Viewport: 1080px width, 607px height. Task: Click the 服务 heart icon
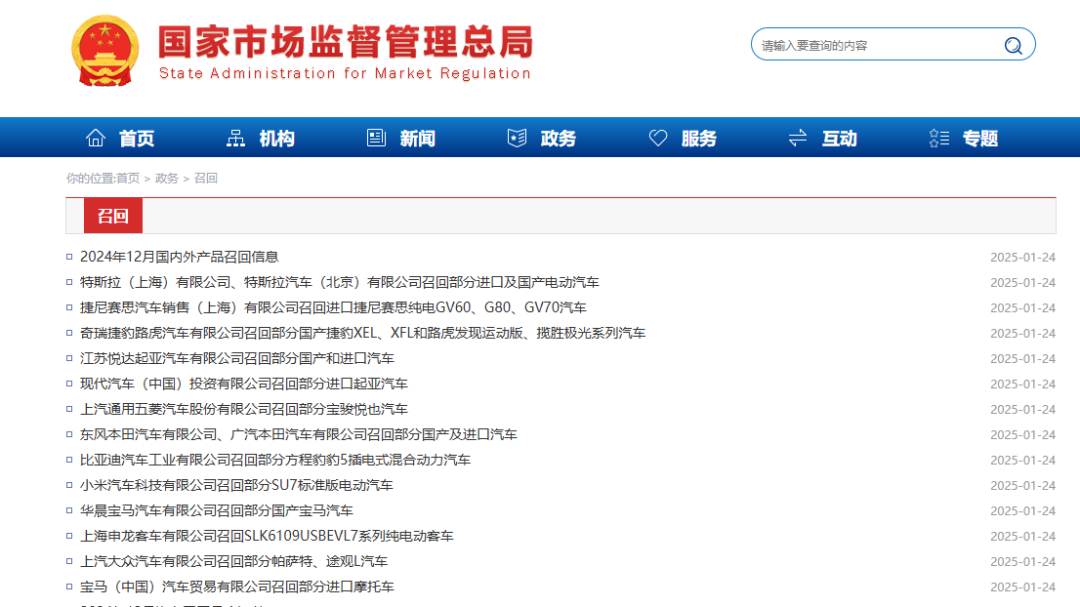[657, 137]
